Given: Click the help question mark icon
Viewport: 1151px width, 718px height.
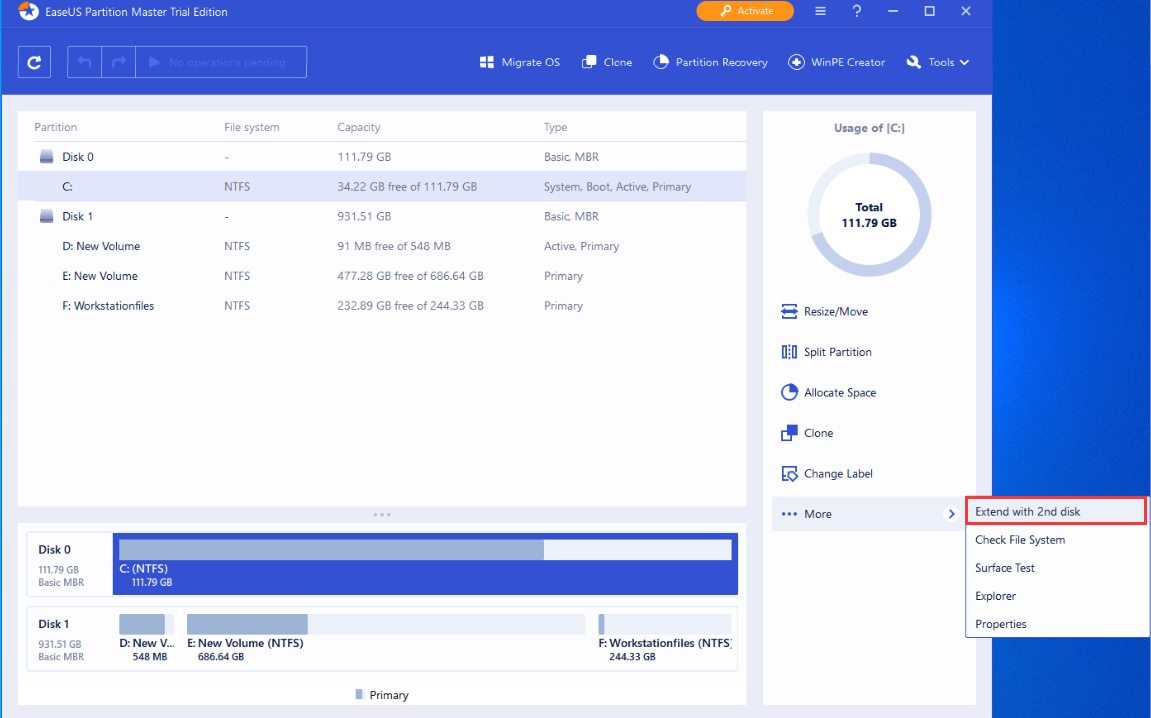Looking at the screenshot, I should click(x=857, y=11).
